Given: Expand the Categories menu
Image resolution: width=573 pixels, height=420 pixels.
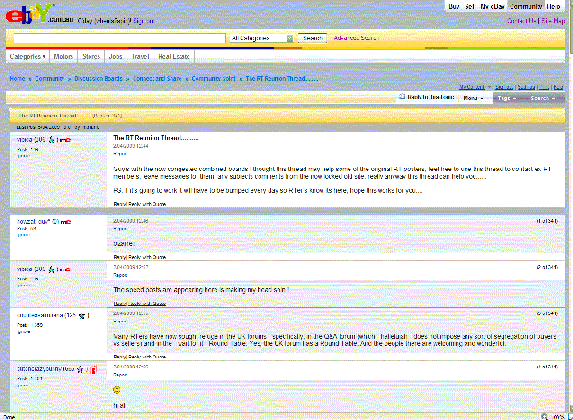Looking at the screenshot, I should pos(27,56).
